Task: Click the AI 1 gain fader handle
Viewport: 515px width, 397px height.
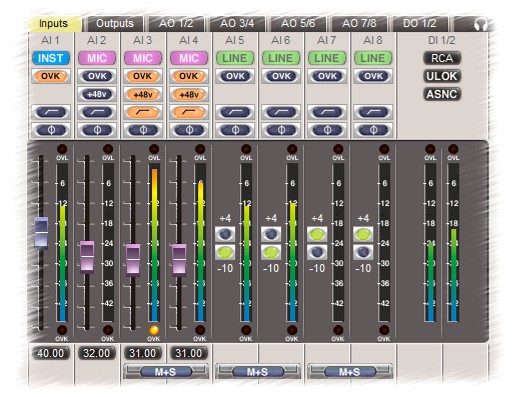Action: coord(41,233)
